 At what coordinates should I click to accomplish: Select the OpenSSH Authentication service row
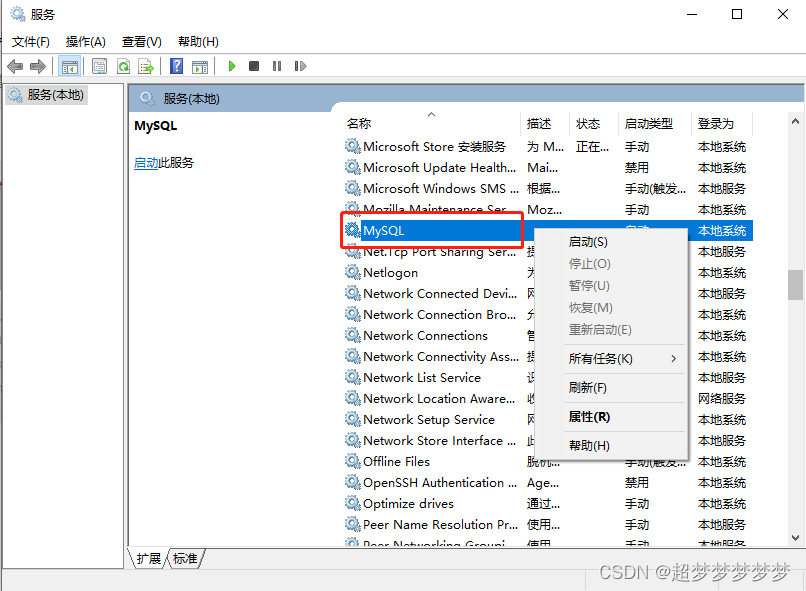(x=548, y=483)
